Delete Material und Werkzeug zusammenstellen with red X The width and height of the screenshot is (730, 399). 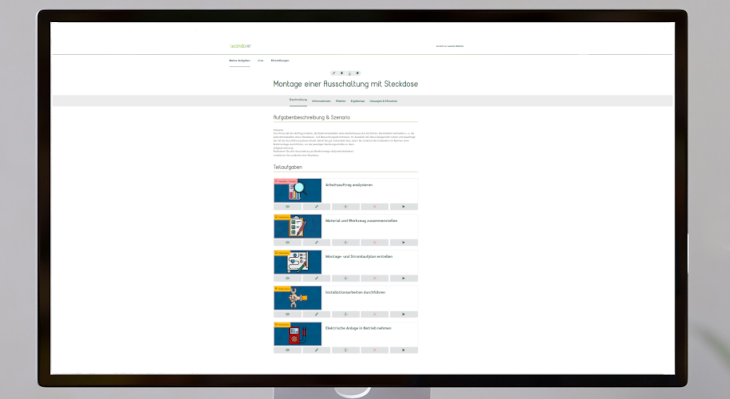(x=375, y=243)
